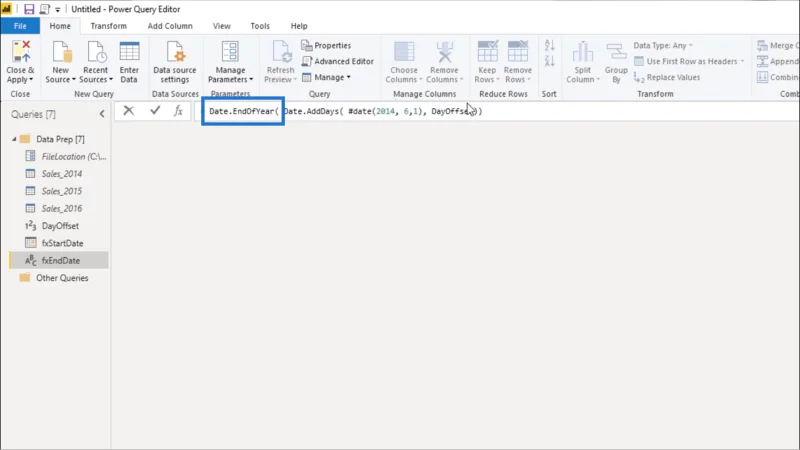
Task: Cancel formula edit with the X icon
Action: coord(129,111)
